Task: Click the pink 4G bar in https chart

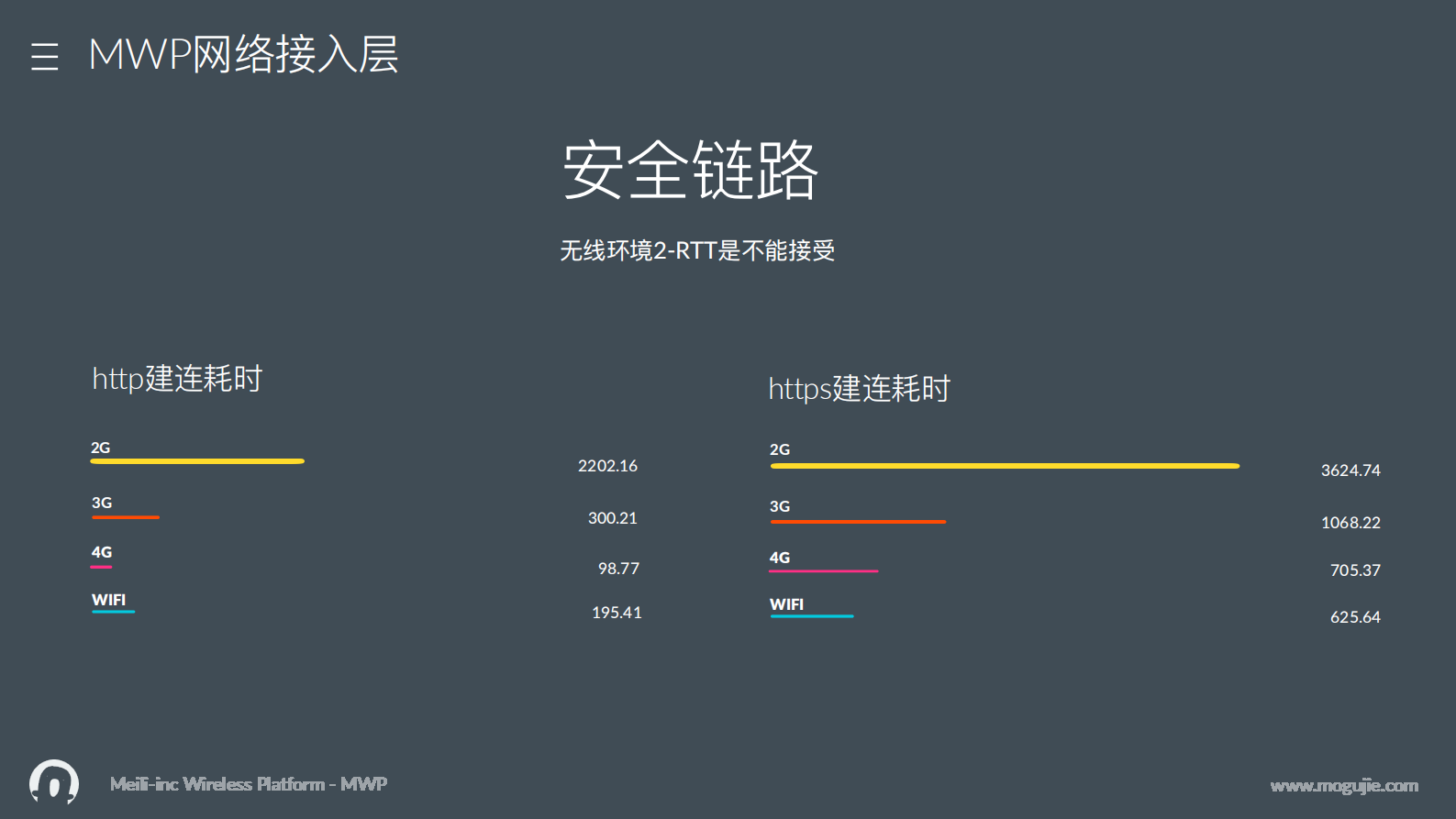Action: pyautogui.click(x=824, y=570)
